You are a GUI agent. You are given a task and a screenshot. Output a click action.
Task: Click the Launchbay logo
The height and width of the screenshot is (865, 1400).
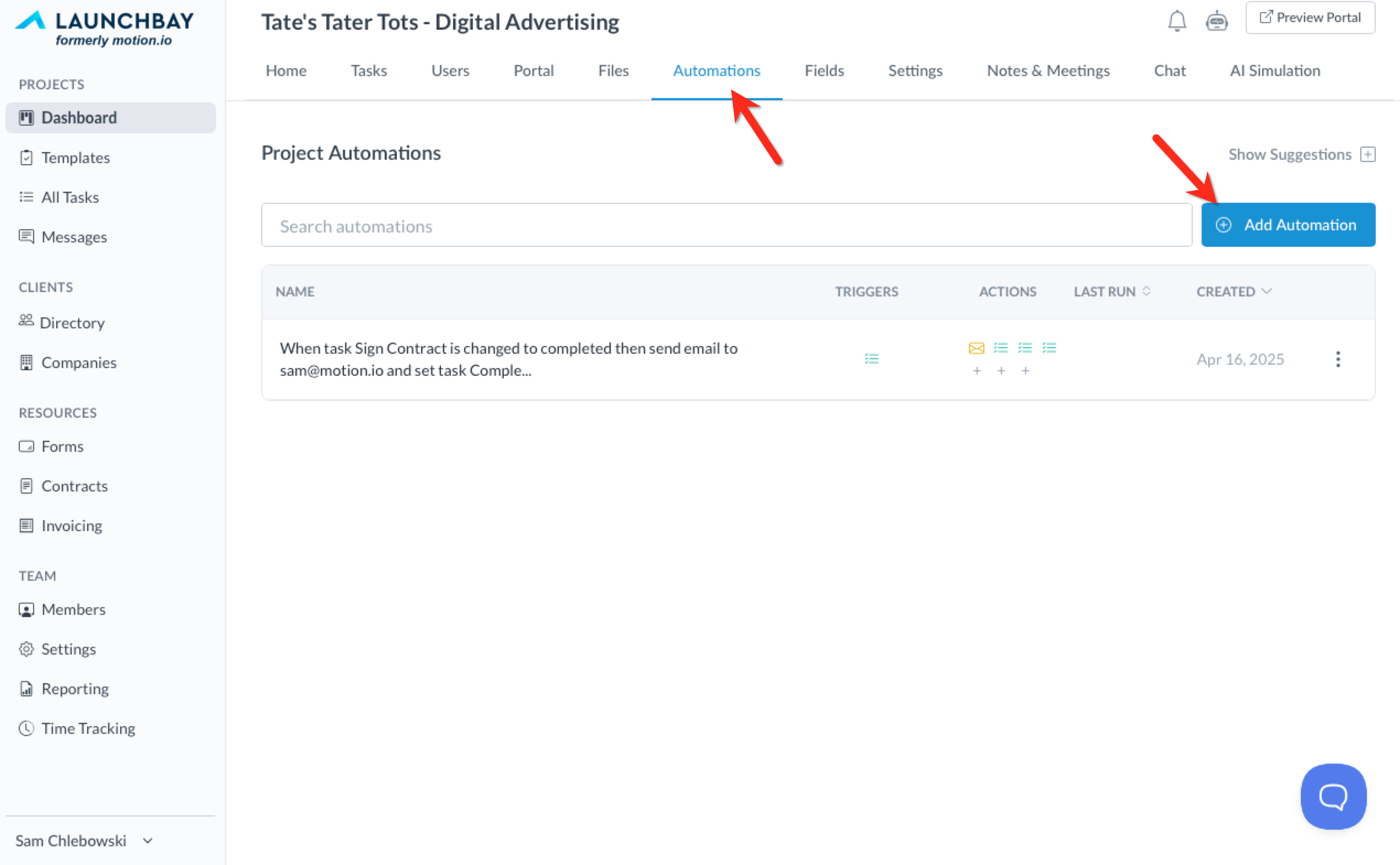[x=105, y=28]
